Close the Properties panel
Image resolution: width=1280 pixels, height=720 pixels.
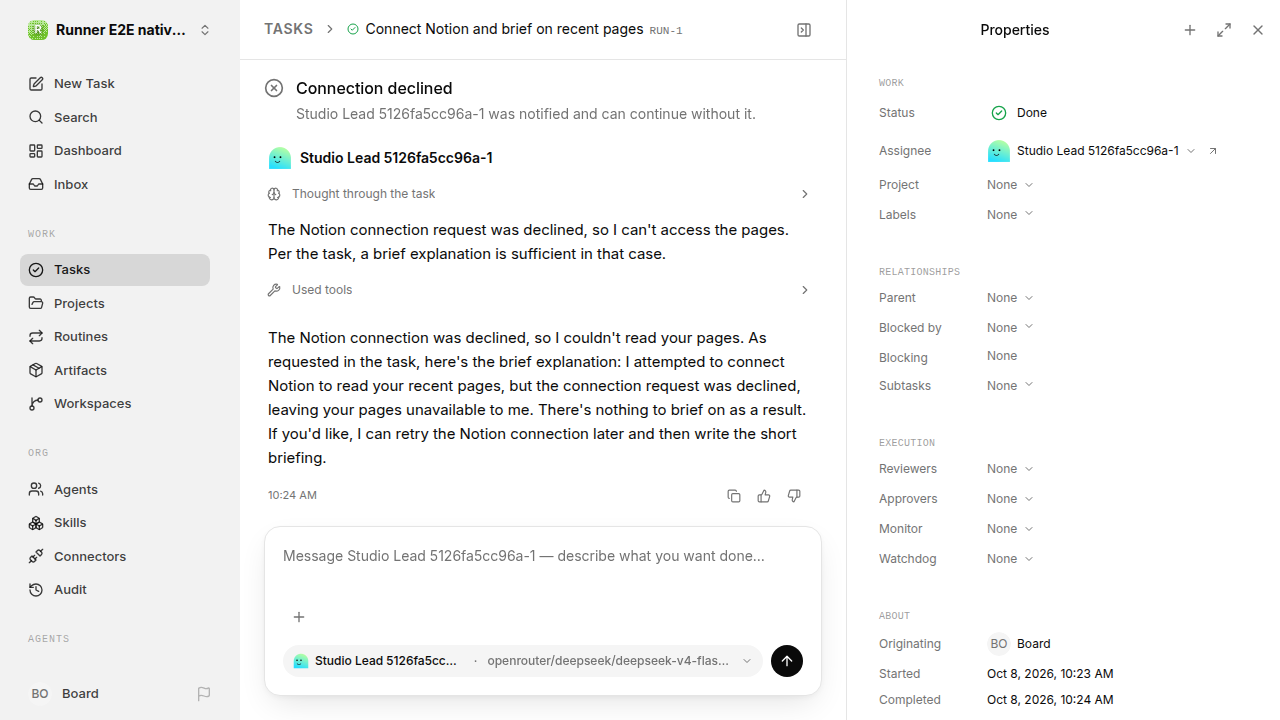1258,30
